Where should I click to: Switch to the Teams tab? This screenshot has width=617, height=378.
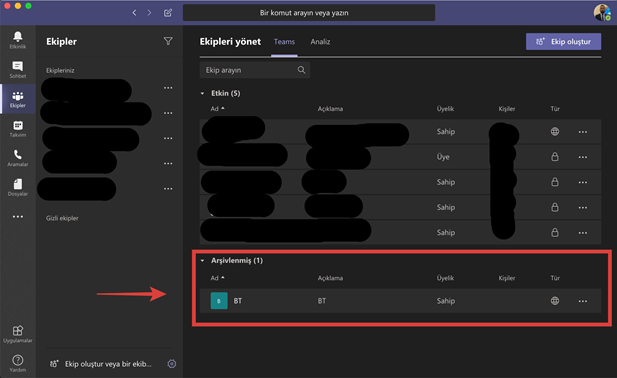tap(284, 42)
